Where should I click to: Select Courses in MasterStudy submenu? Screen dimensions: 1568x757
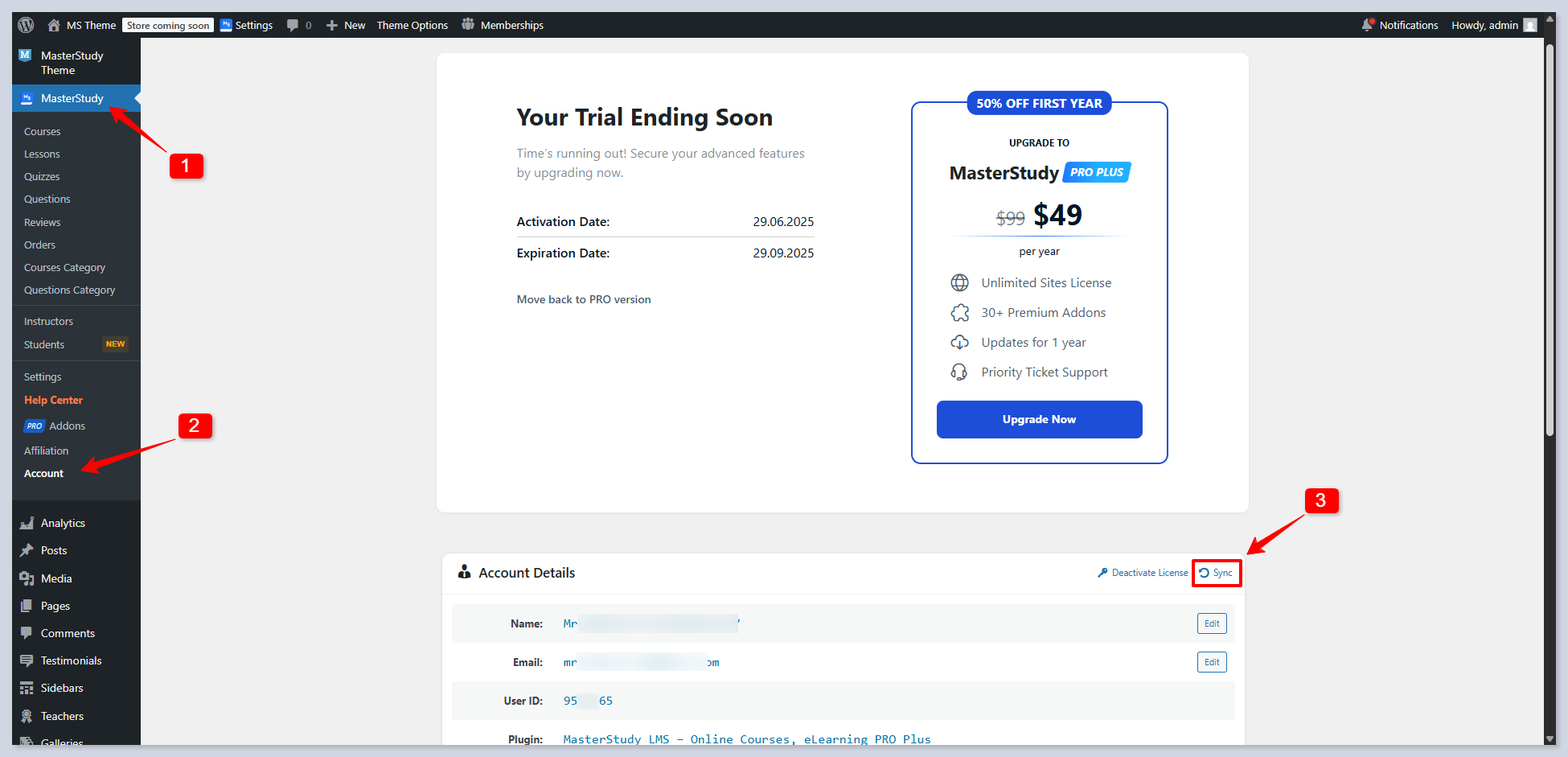pyautogui.click(x=42, y=131)
